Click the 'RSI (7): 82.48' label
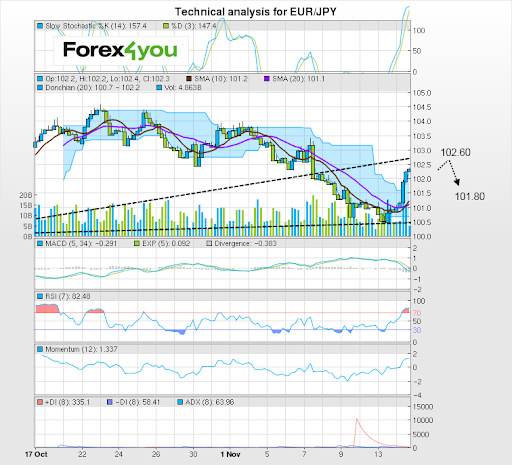The width and height of the screenshot is (512, 465). [x=68, y=296]
